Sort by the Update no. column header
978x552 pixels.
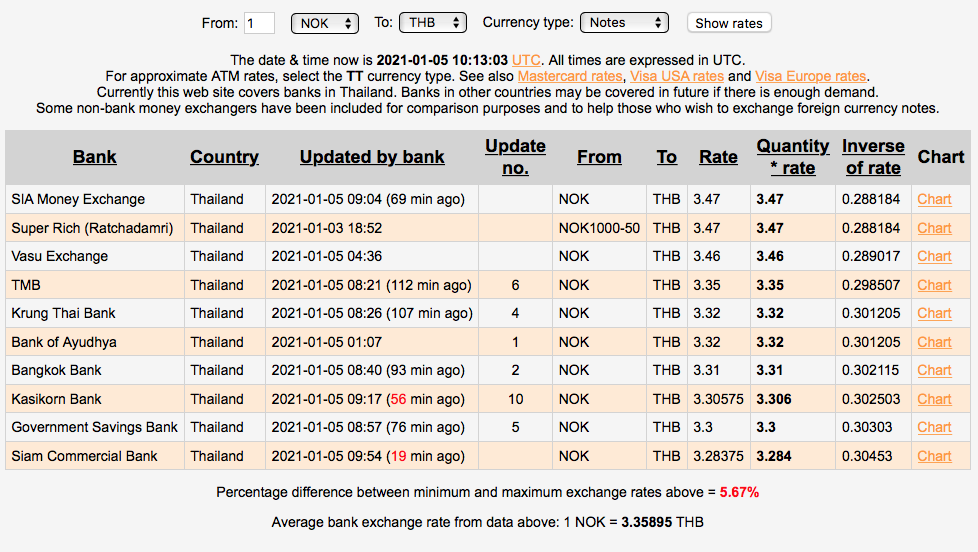(515, 157)
